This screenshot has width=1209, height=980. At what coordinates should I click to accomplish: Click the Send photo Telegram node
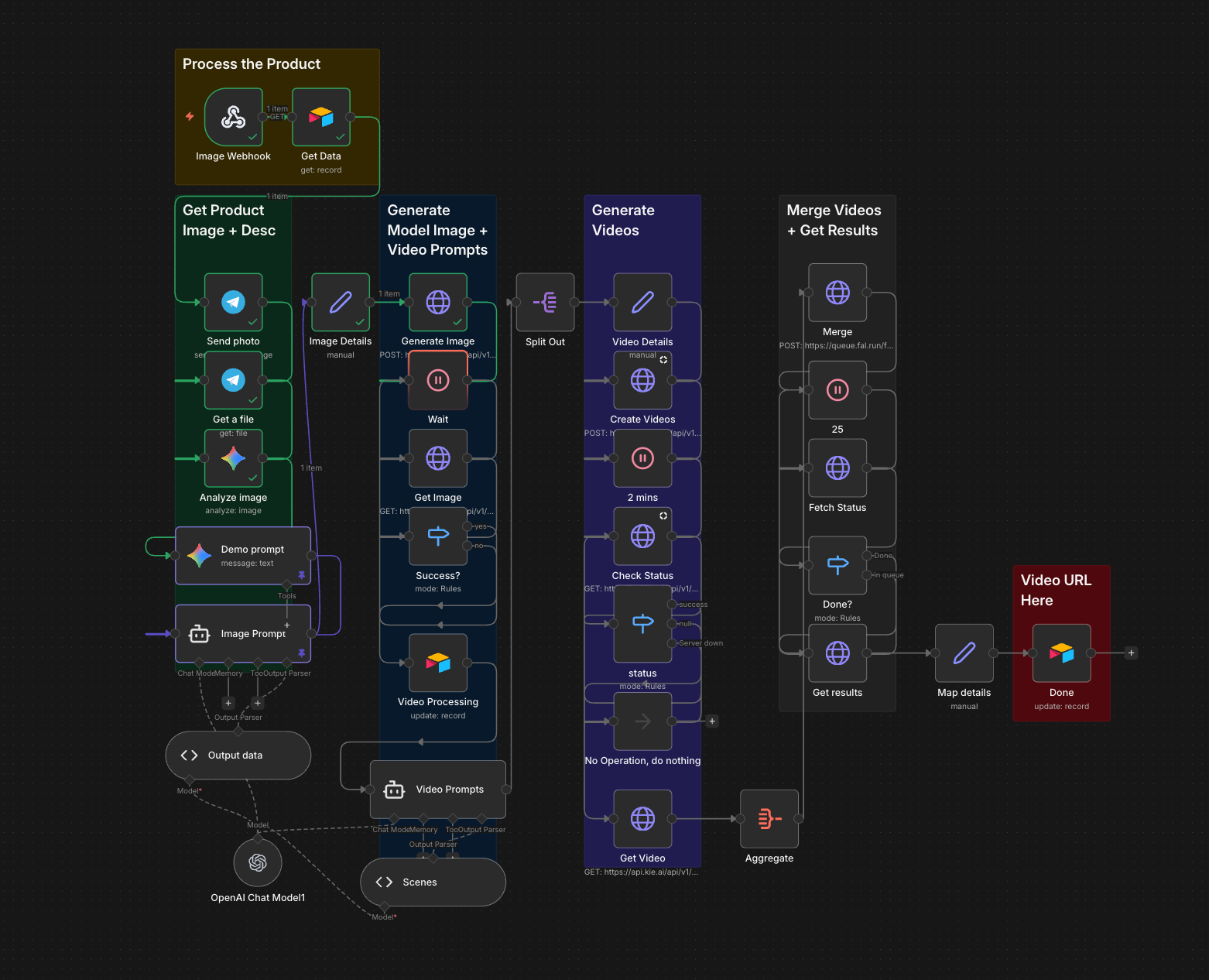[233, 302]
